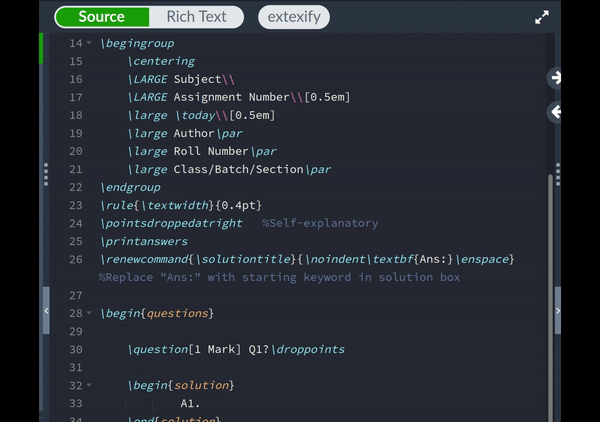The height and width of the screenshot is (422, 600).
Task: Click the %Self-explanatory comment
Action: (x=320, y=223)
